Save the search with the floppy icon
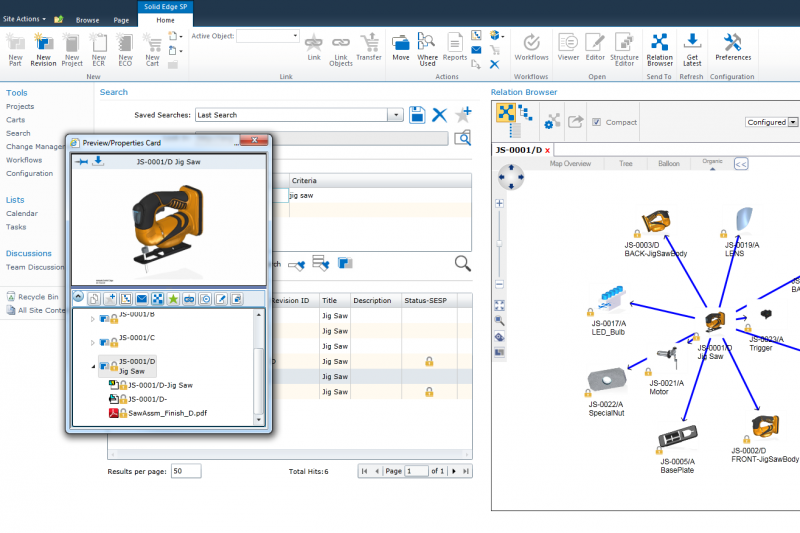This screenshot has height=533, width=800. [417, 115]
